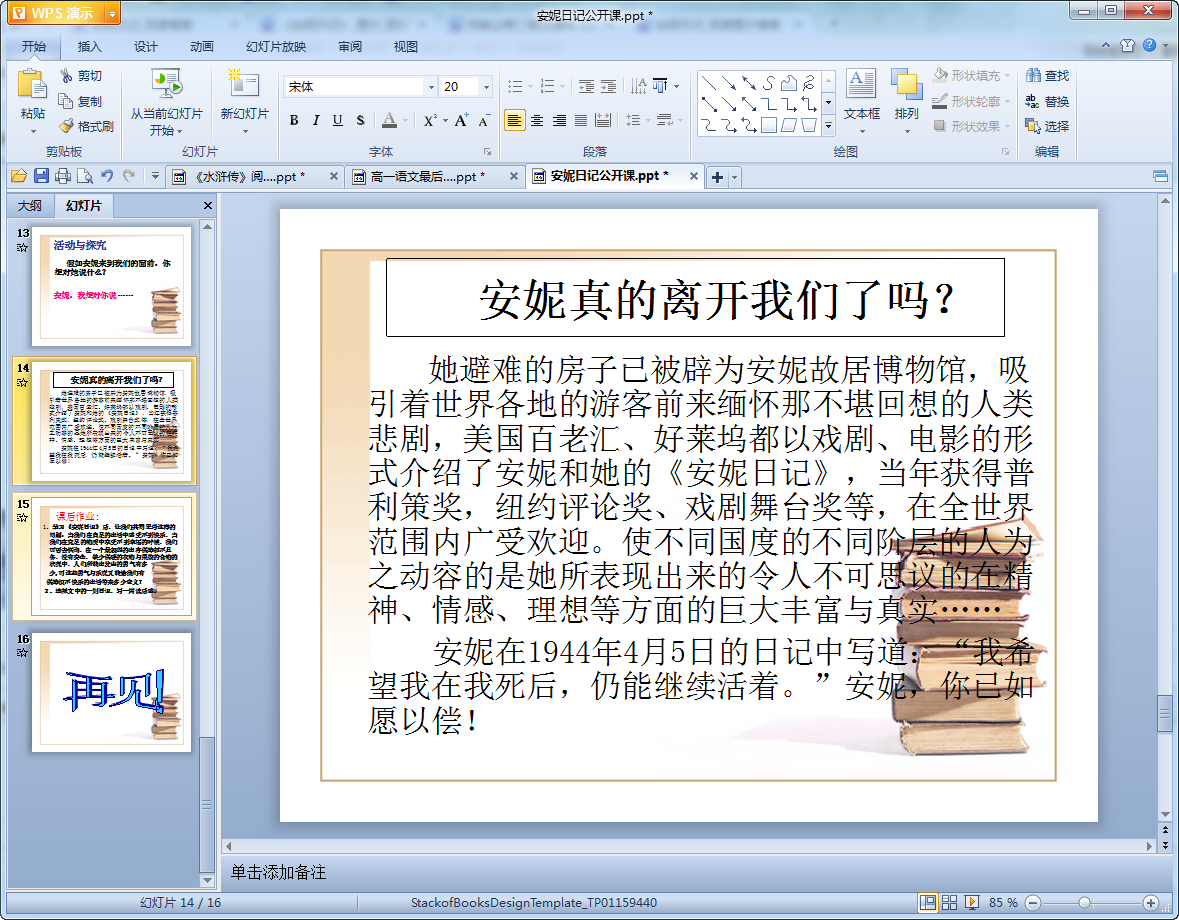Increase the paragraph indent level
Screen dimensions: 1179x920
pos(609,86)
